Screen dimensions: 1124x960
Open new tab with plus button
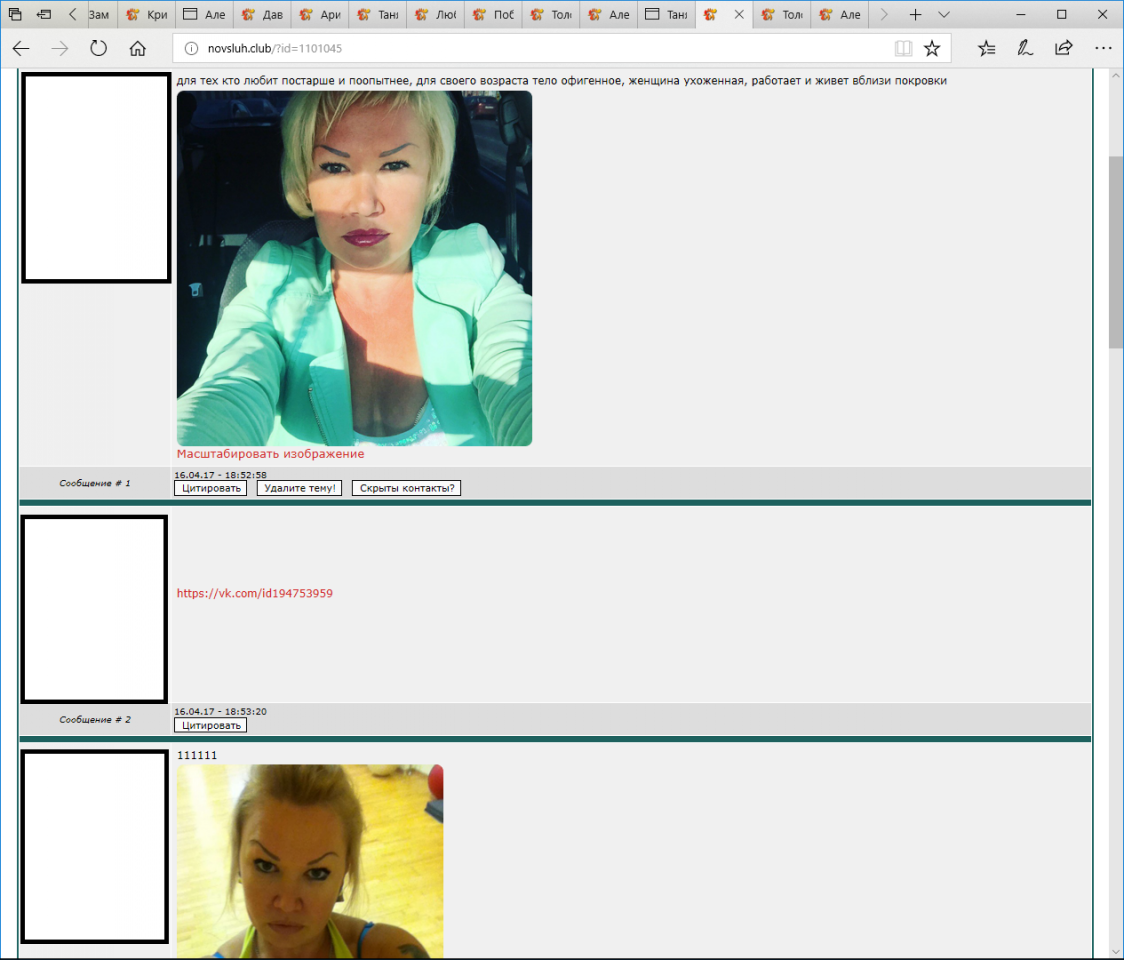pos(915,15)
